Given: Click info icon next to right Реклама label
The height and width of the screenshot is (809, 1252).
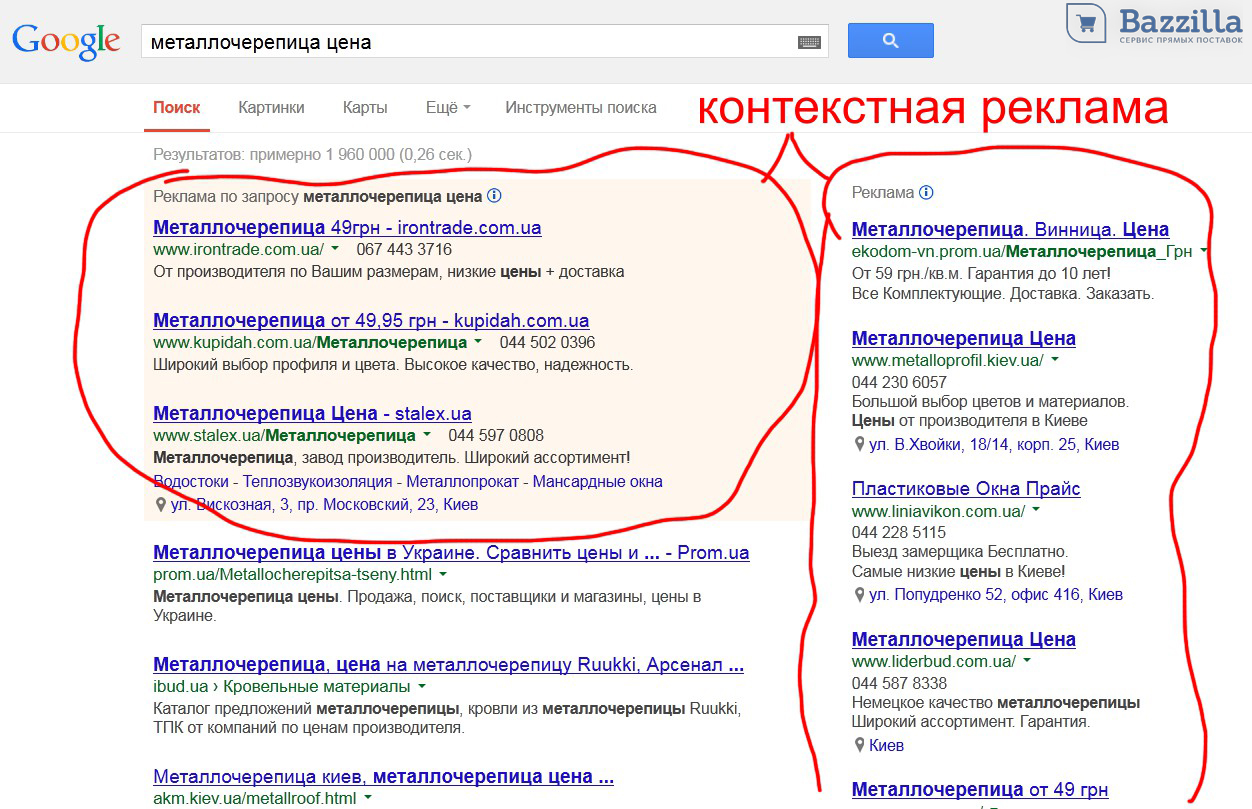Looking at the screenshot, I should (926, 192).
